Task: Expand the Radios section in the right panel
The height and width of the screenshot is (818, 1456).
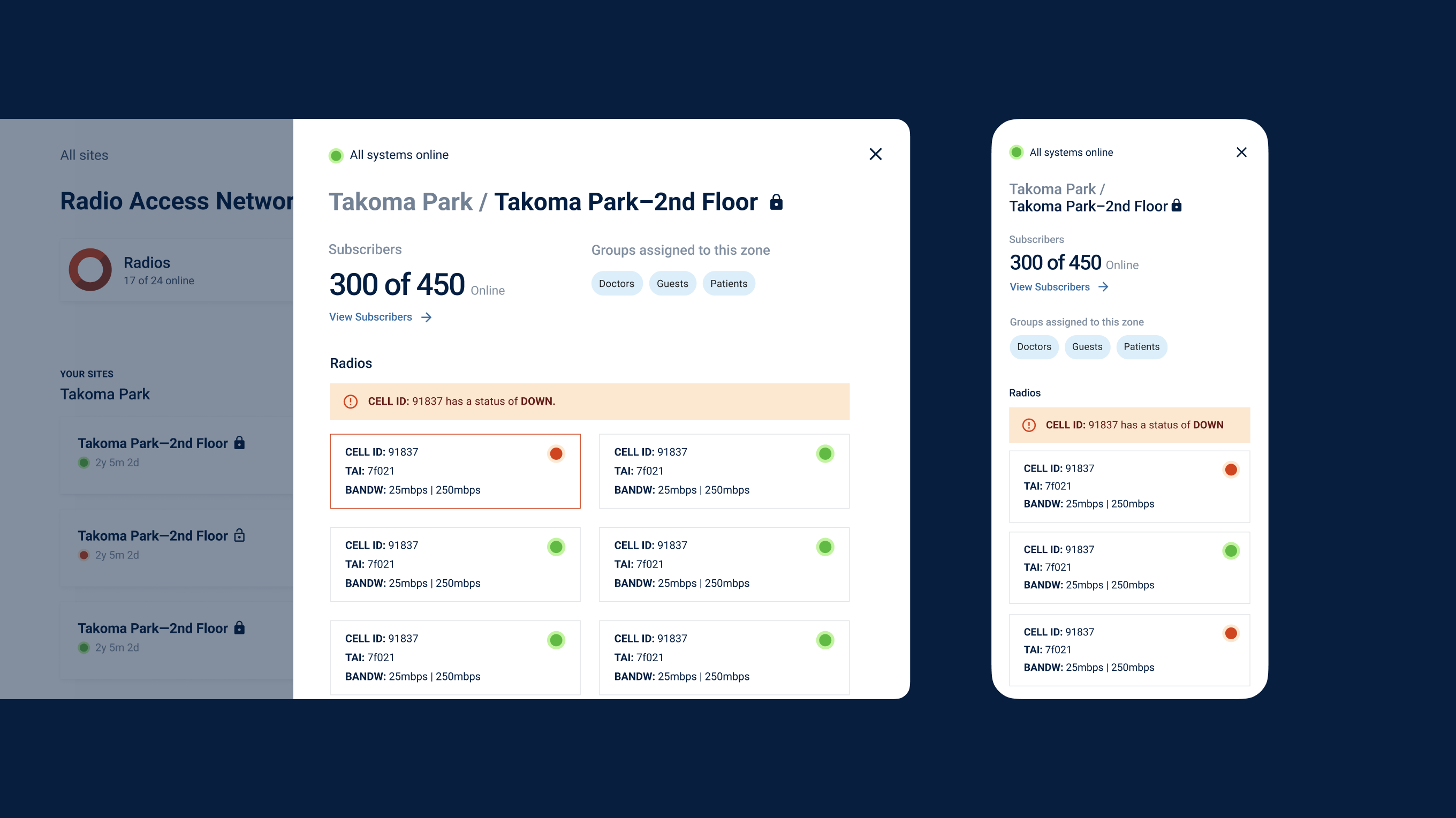Action: tap(1025, 392)
